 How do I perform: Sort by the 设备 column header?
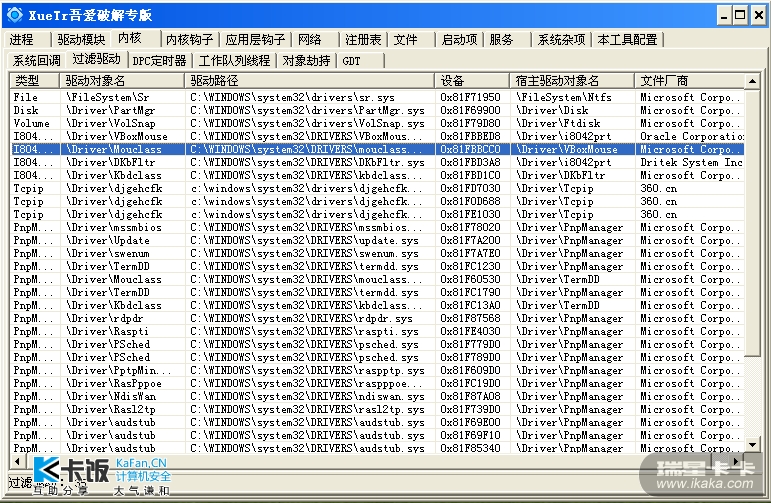(x=472, y=80)
